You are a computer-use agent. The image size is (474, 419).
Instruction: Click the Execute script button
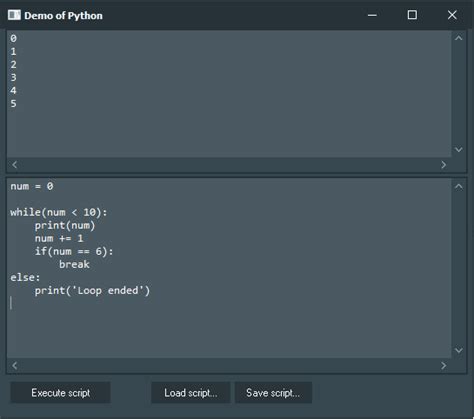click(x=60, y=393)
